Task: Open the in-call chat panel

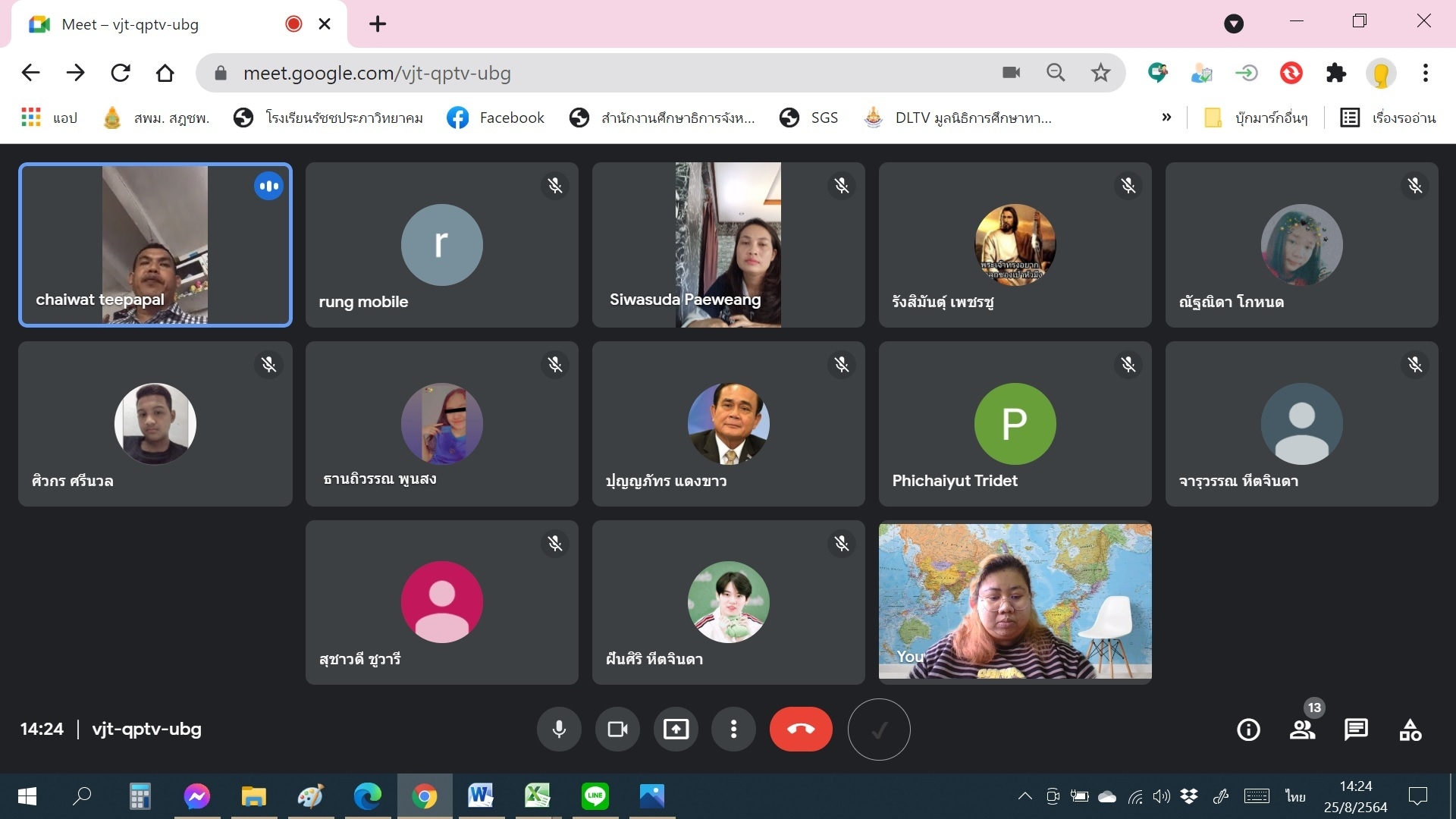Action: (1356, 730)
